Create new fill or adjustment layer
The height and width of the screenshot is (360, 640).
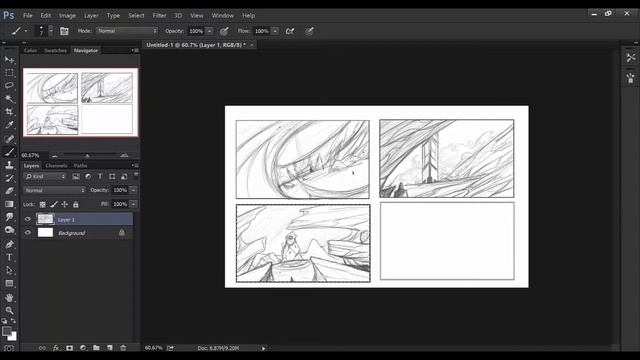(83, 348)
